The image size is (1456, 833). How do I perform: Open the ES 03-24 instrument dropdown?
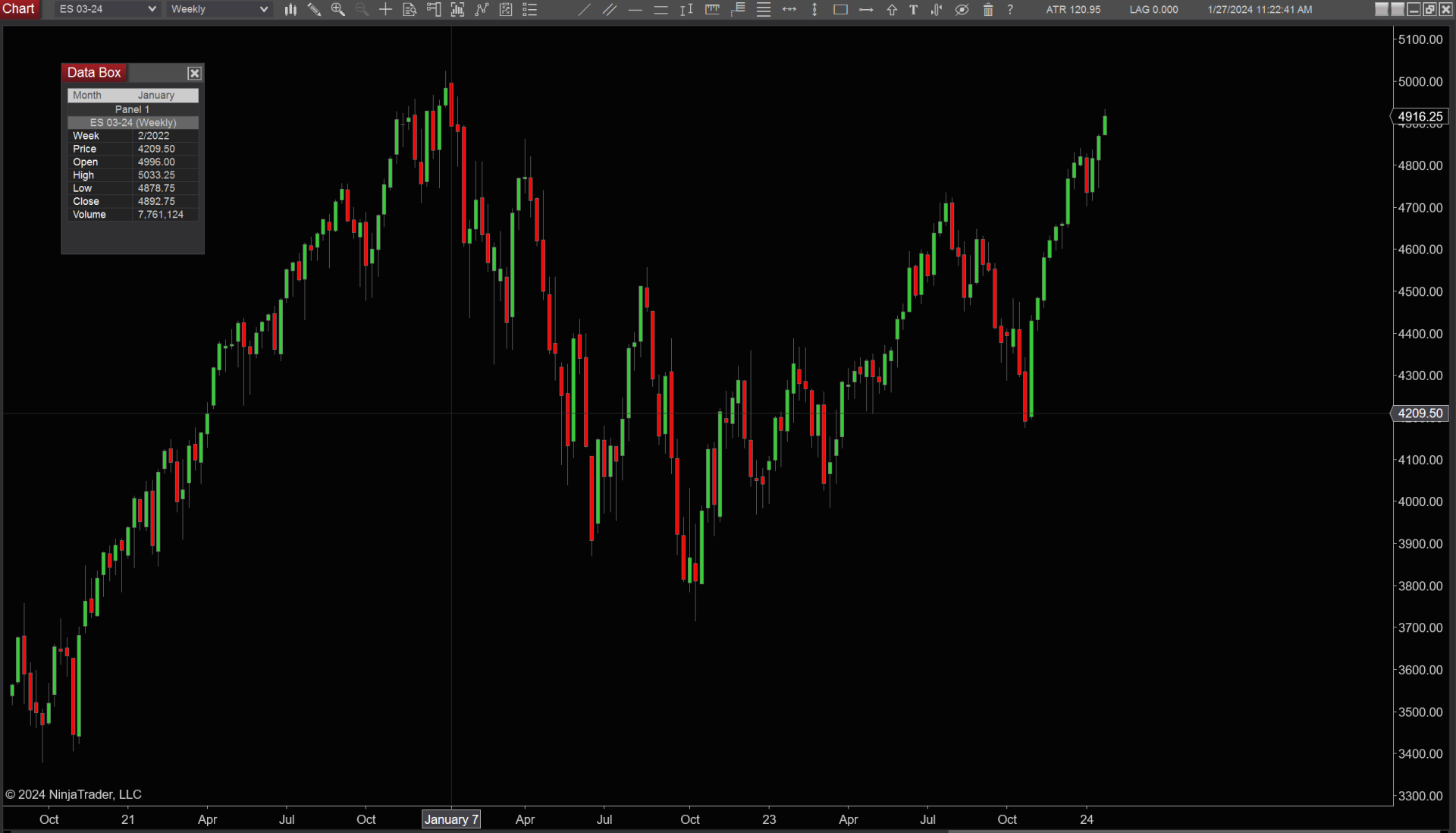tap(107, 9)
